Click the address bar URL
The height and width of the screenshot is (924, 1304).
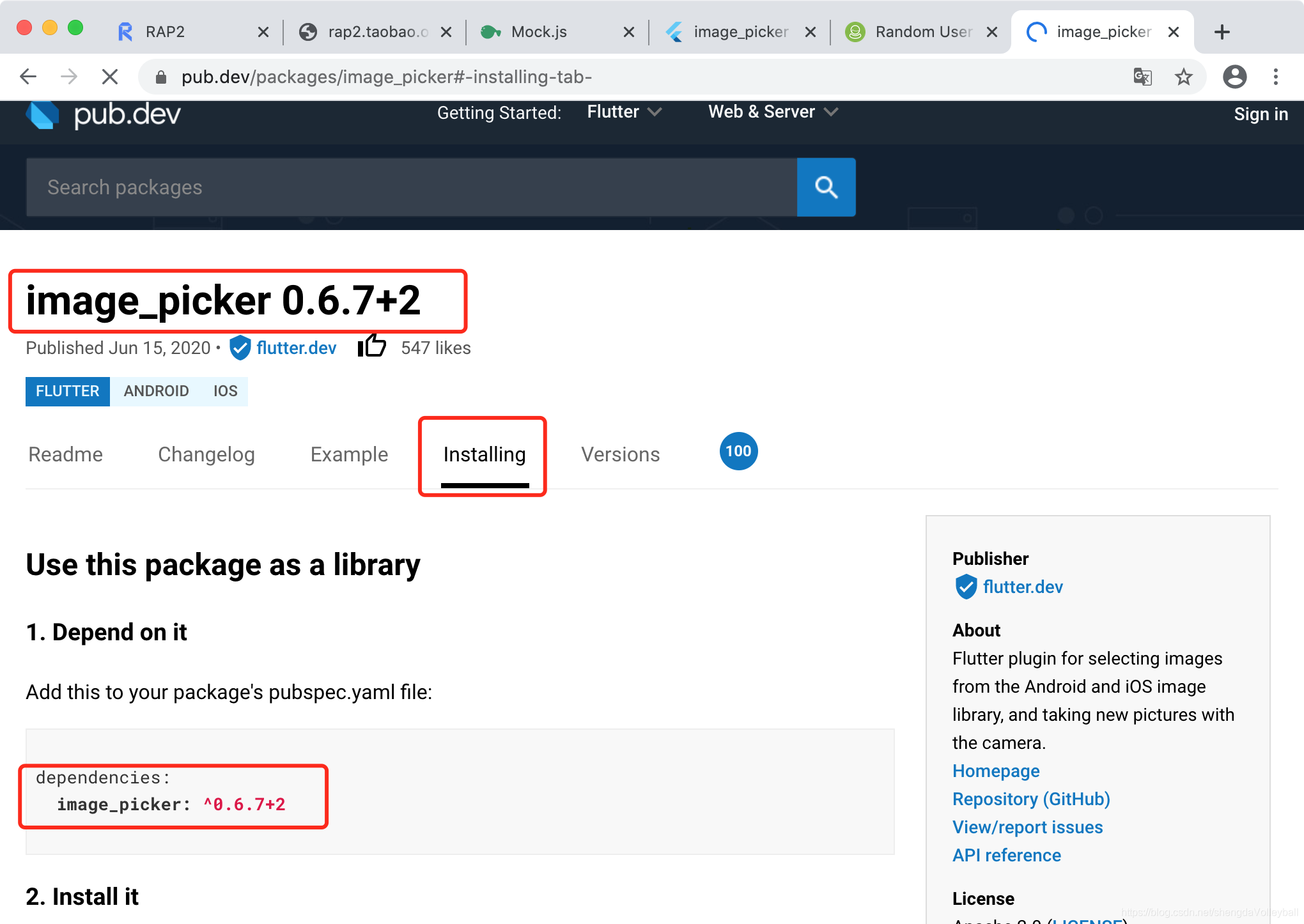tap(386, 77)
